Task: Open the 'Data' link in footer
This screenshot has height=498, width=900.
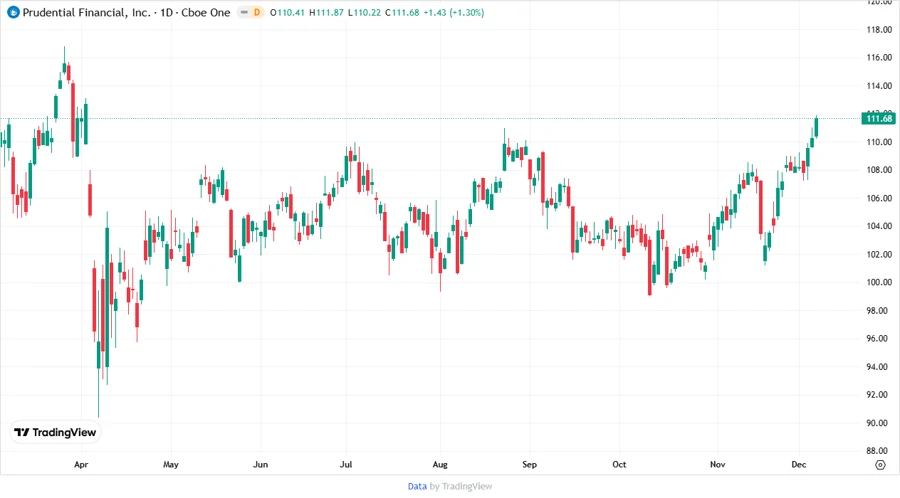Action: pos(417,486)
